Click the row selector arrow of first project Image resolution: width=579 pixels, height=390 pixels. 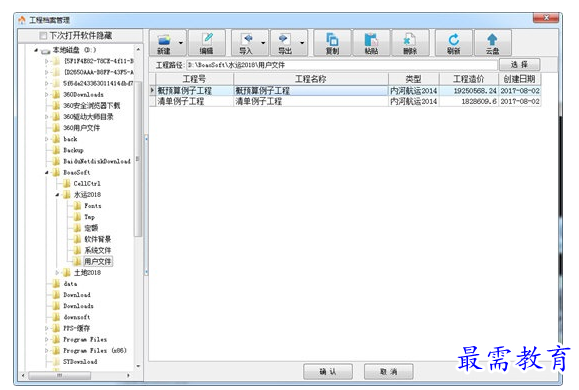coord(152,90)
